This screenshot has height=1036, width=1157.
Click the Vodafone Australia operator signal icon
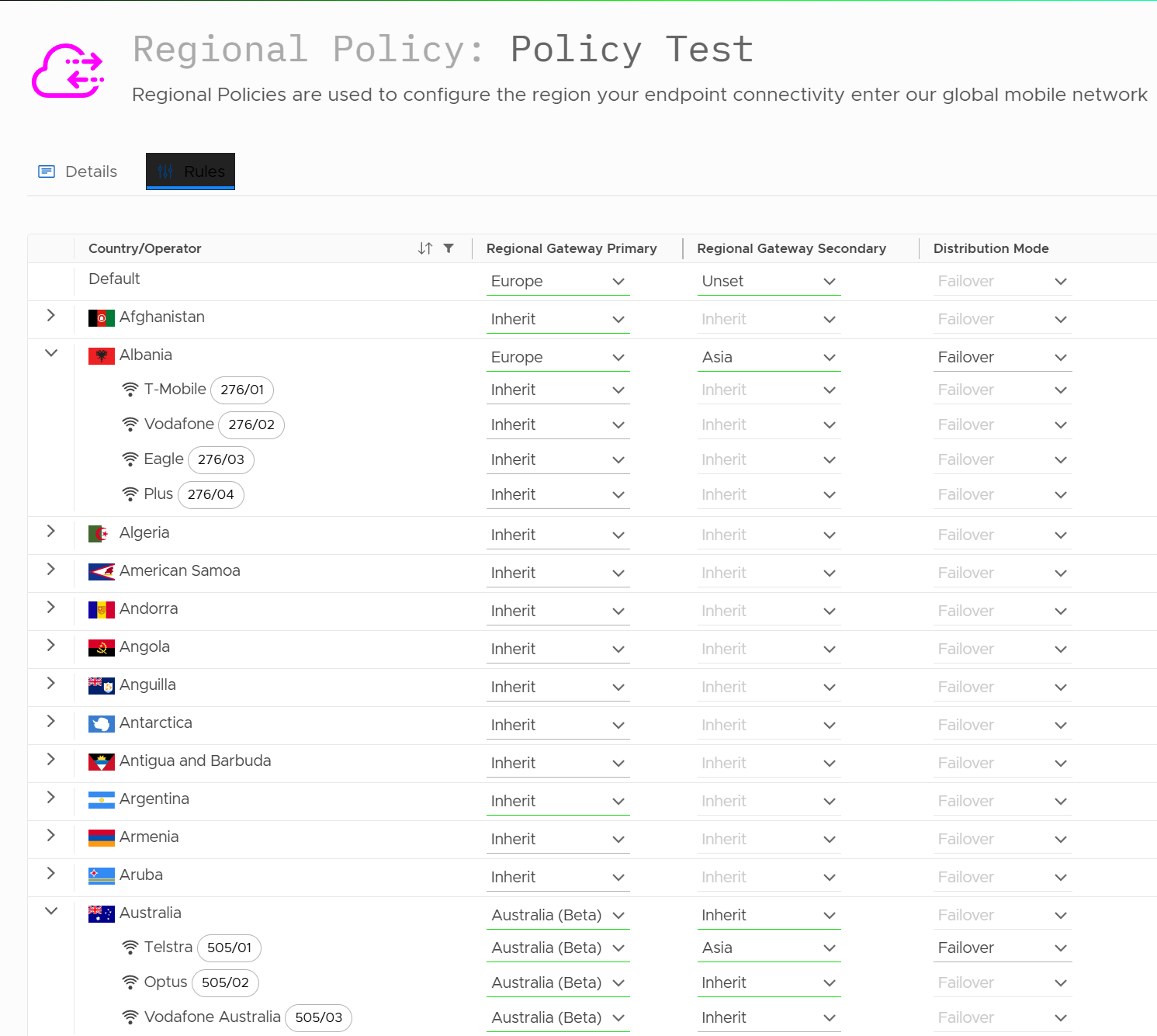(x=130, y=1017)
